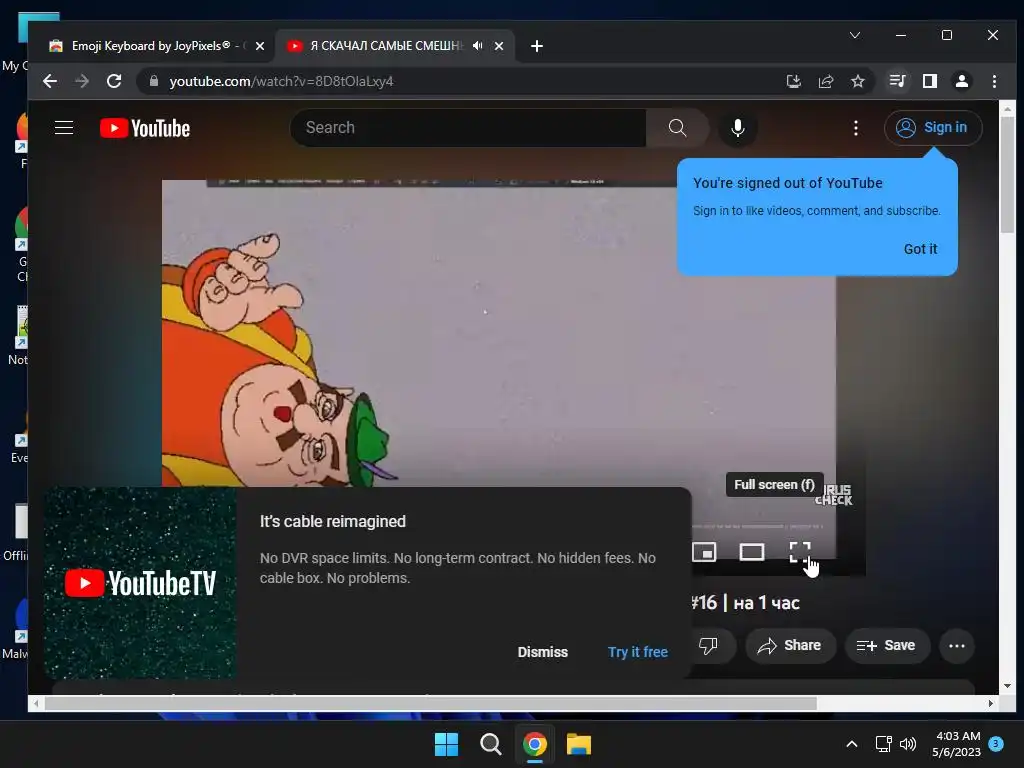The width and height of the screenshot is (1024, 768).
Task: Dismiss tooltip with Got it
Action: click(x=920, y=249)
